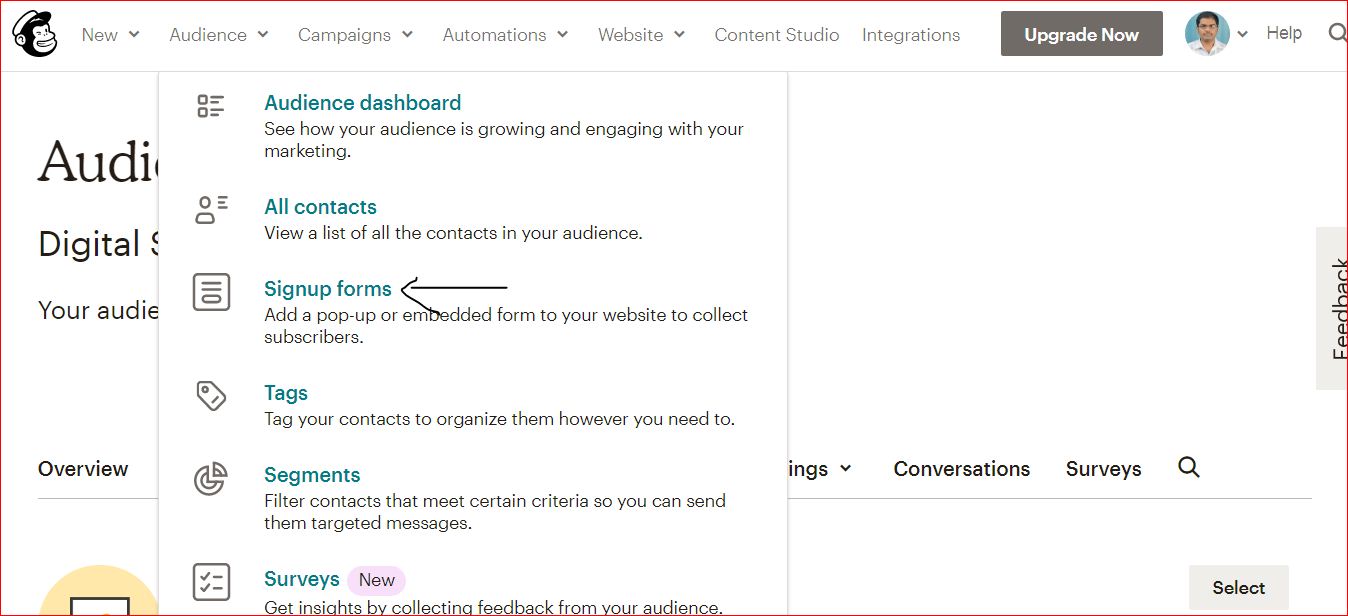Click 'Add a pop-up or embedded form' description
The width and height of the screenshot is (1348, 616).
click(x=506, y=326)
